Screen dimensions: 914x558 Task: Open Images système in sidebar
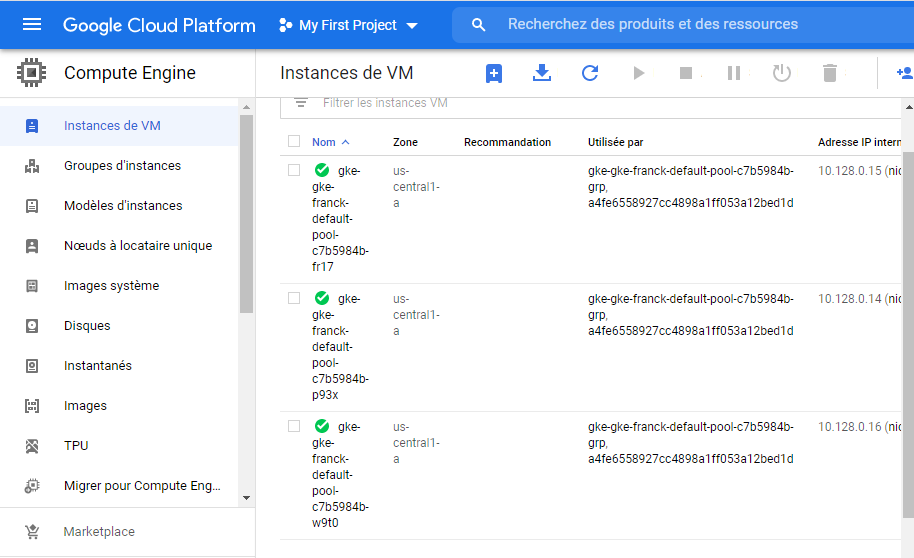tap(119, 286)
